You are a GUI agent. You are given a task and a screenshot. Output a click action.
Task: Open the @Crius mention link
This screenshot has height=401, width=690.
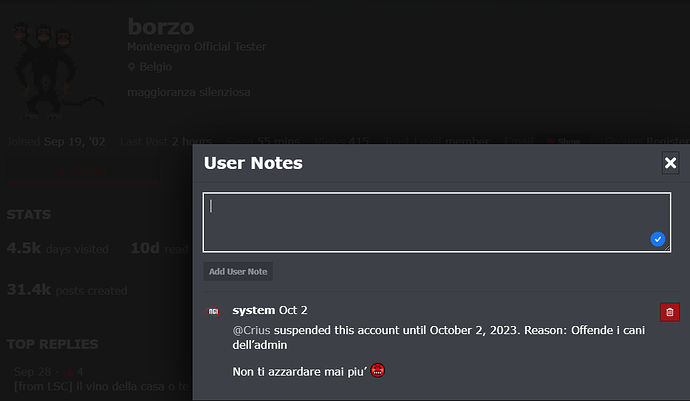click(x=251, y=331)
